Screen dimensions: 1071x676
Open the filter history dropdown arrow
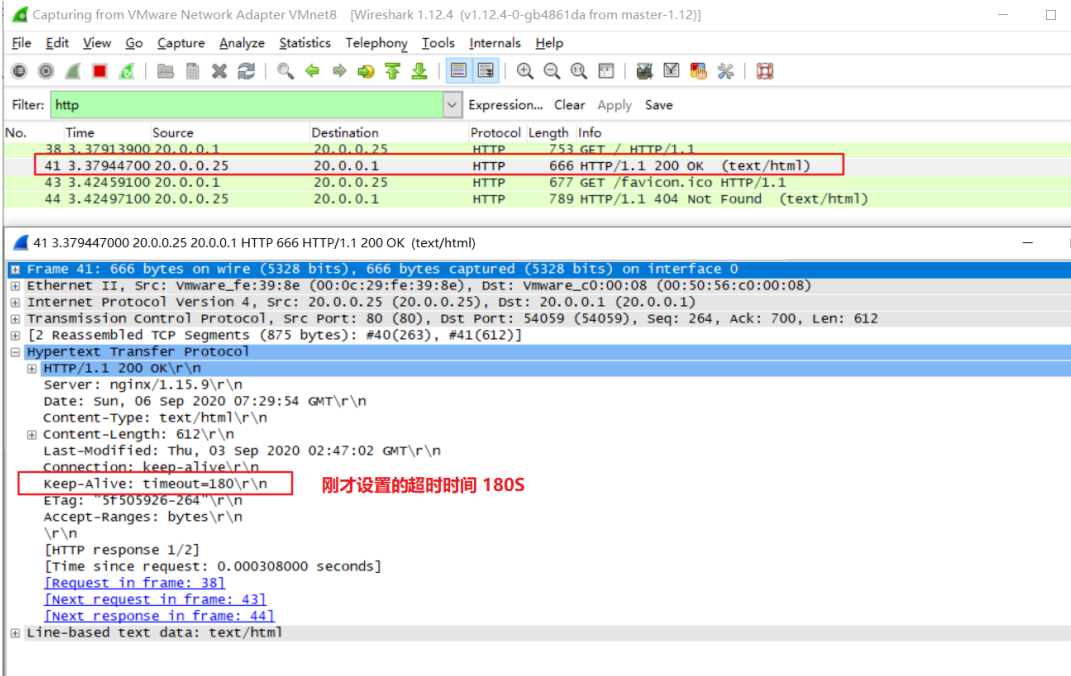tap(452, 105)
